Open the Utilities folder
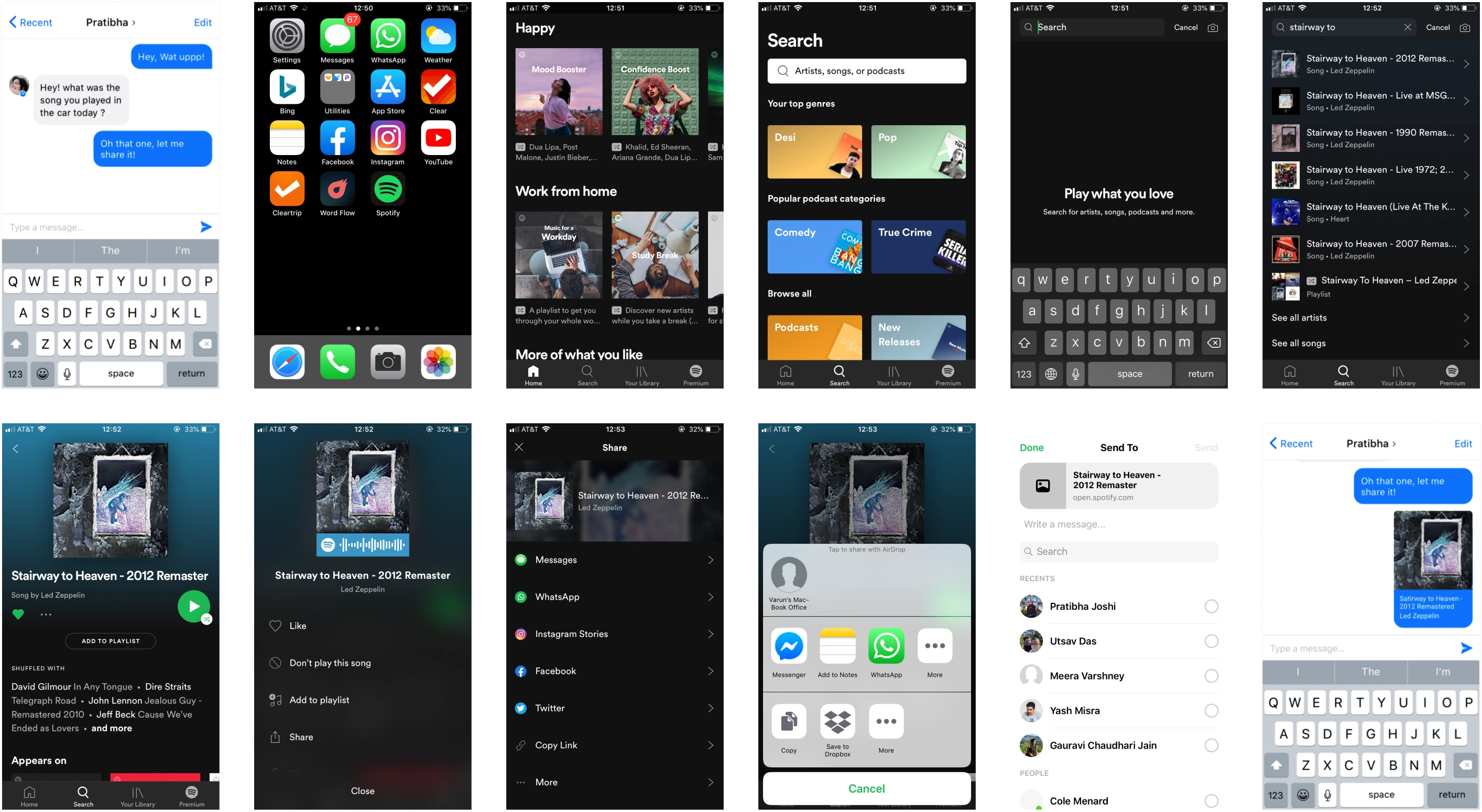The height and width of the screenshot is (812, 1482). pyautogui.click(x=337, y=87)
